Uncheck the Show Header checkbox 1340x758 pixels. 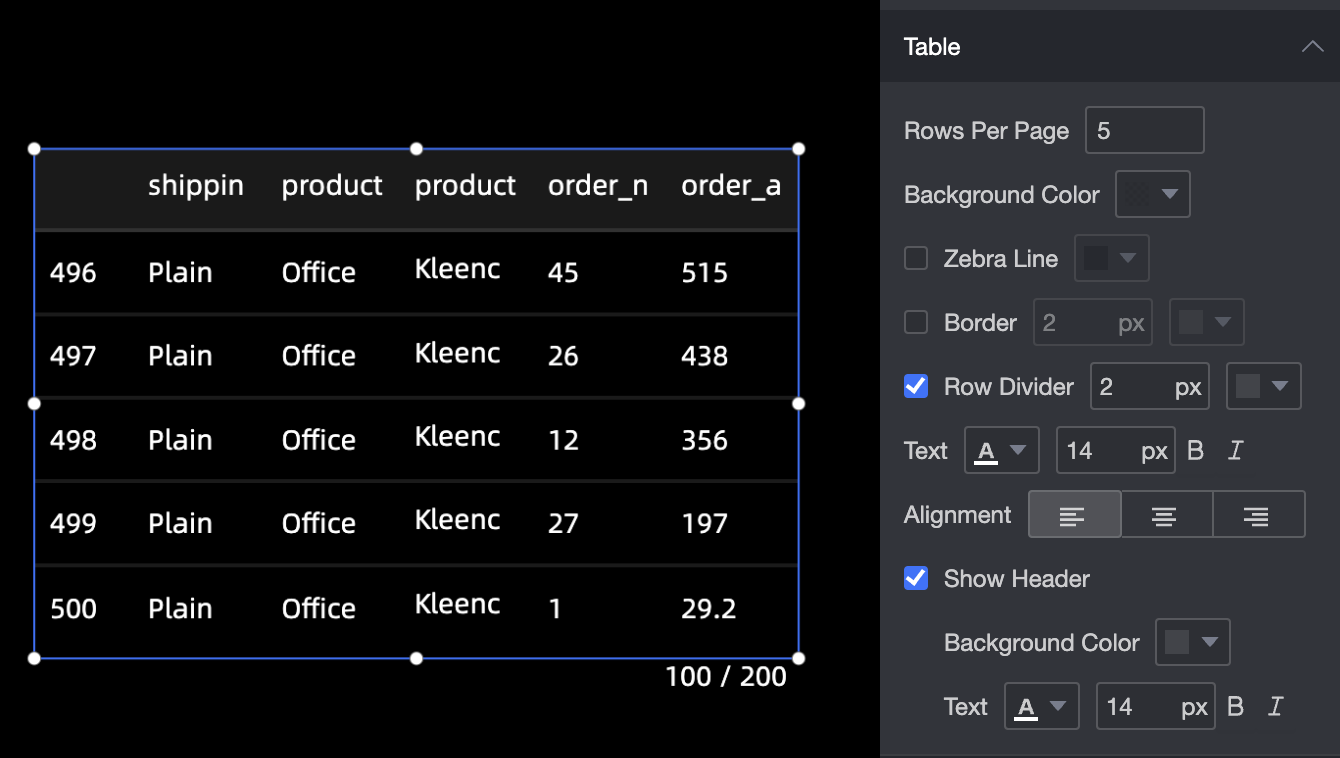(916, 579)
